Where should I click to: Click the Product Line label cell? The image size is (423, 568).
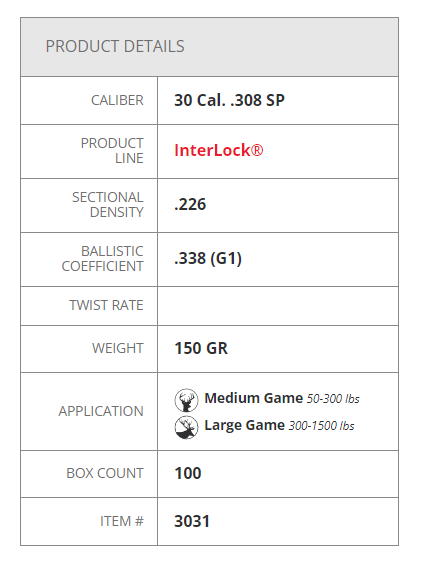point(89,151)
